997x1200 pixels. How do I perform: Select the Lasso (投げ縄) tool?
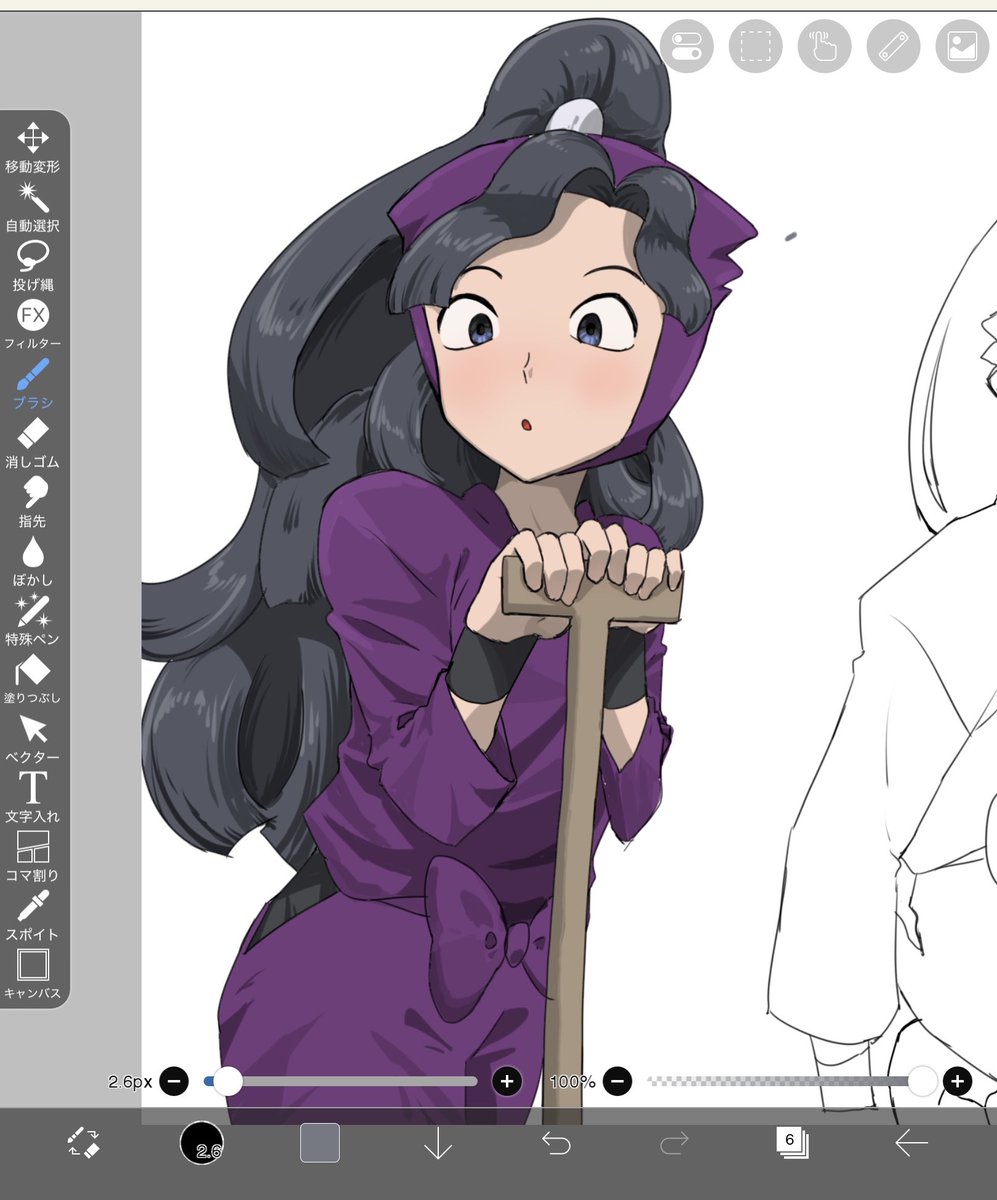click(x=33, y=266)
